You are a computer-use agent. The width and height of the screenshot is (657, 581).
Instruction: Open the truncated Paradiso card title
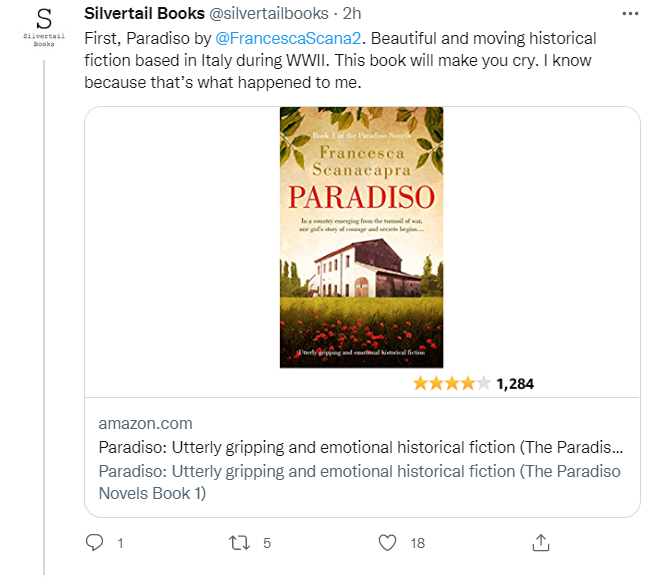(360, 447)
